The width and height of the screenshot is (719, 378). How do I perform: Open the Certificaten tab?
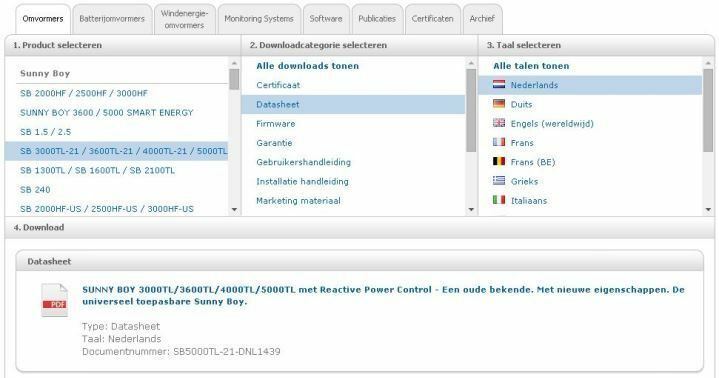[x=432, y=19]
